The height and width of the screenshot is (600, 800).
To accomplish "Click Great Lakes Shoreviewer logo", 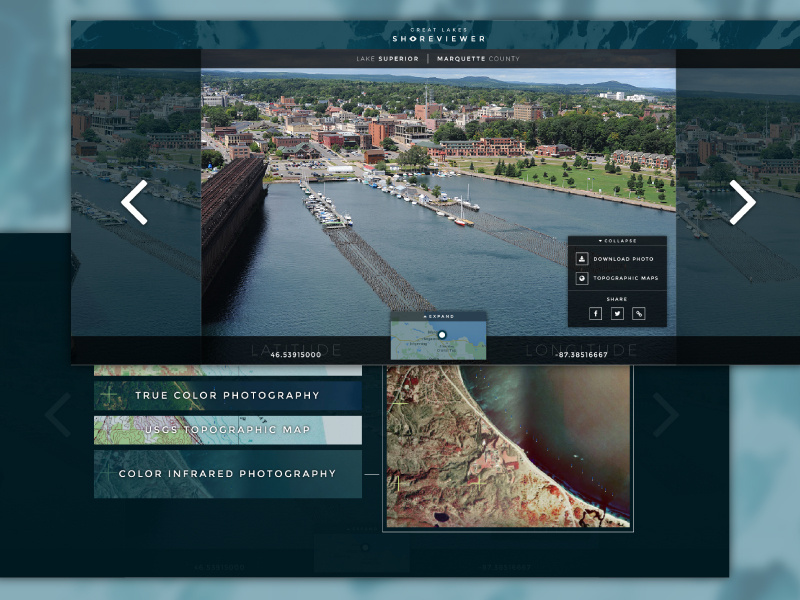I will tap(439, 35).
